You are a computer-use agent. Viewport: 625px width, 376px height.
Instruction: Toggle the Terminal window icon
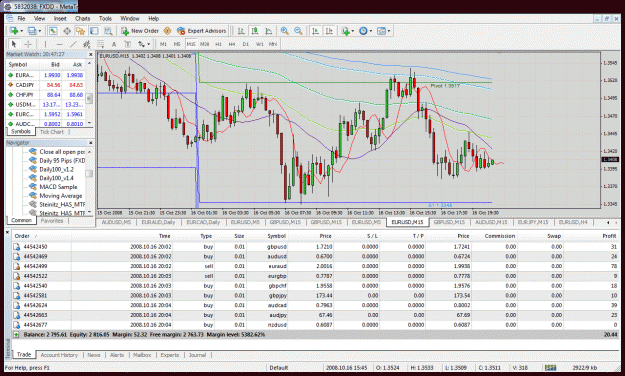click(94, 31)
